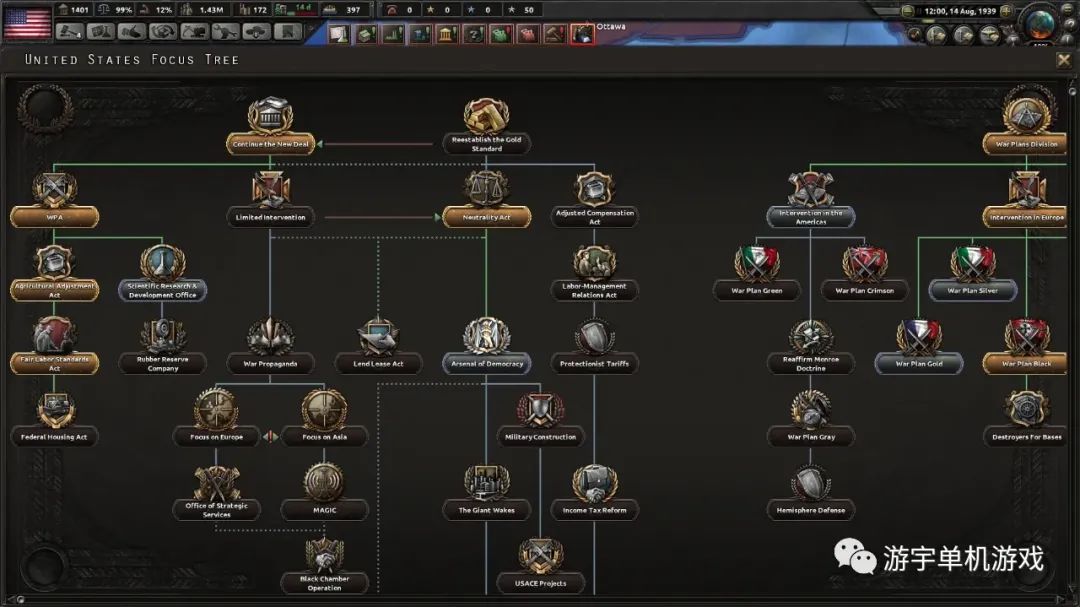Select War Plan Crimson focus
This screenshot has height=607, width=1080.
tap(864, 273)
